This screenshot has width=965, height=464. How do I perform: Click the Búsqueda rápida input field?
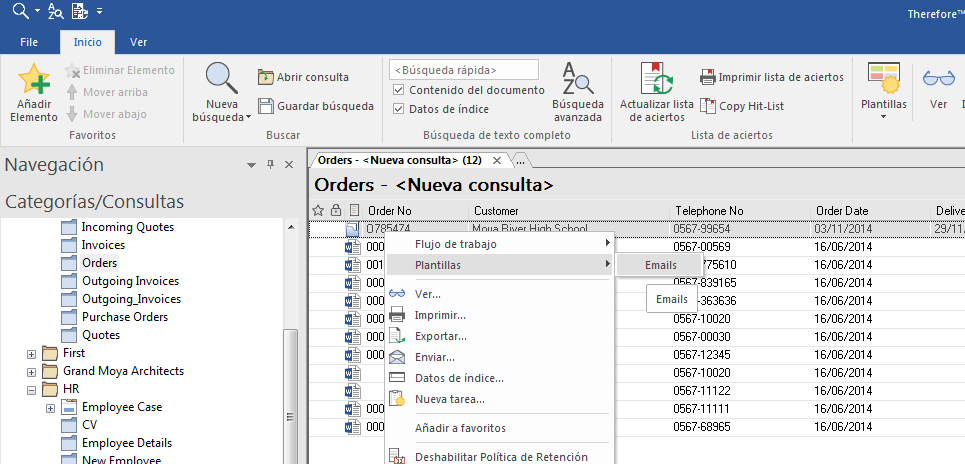464,70
